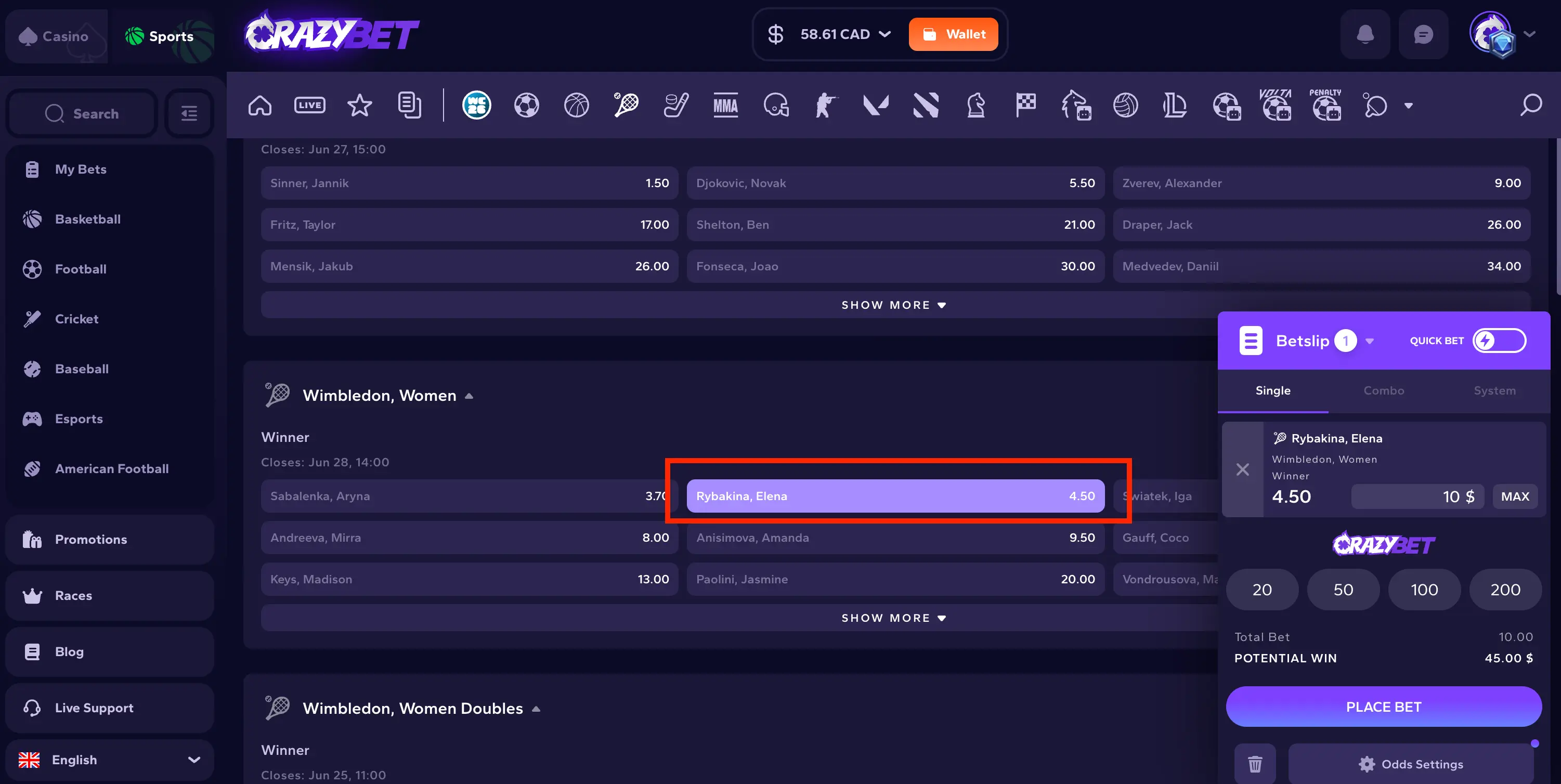Select the Single bet tab
The width and height of the screenshot is (1561, 784).
point(1273,391)
